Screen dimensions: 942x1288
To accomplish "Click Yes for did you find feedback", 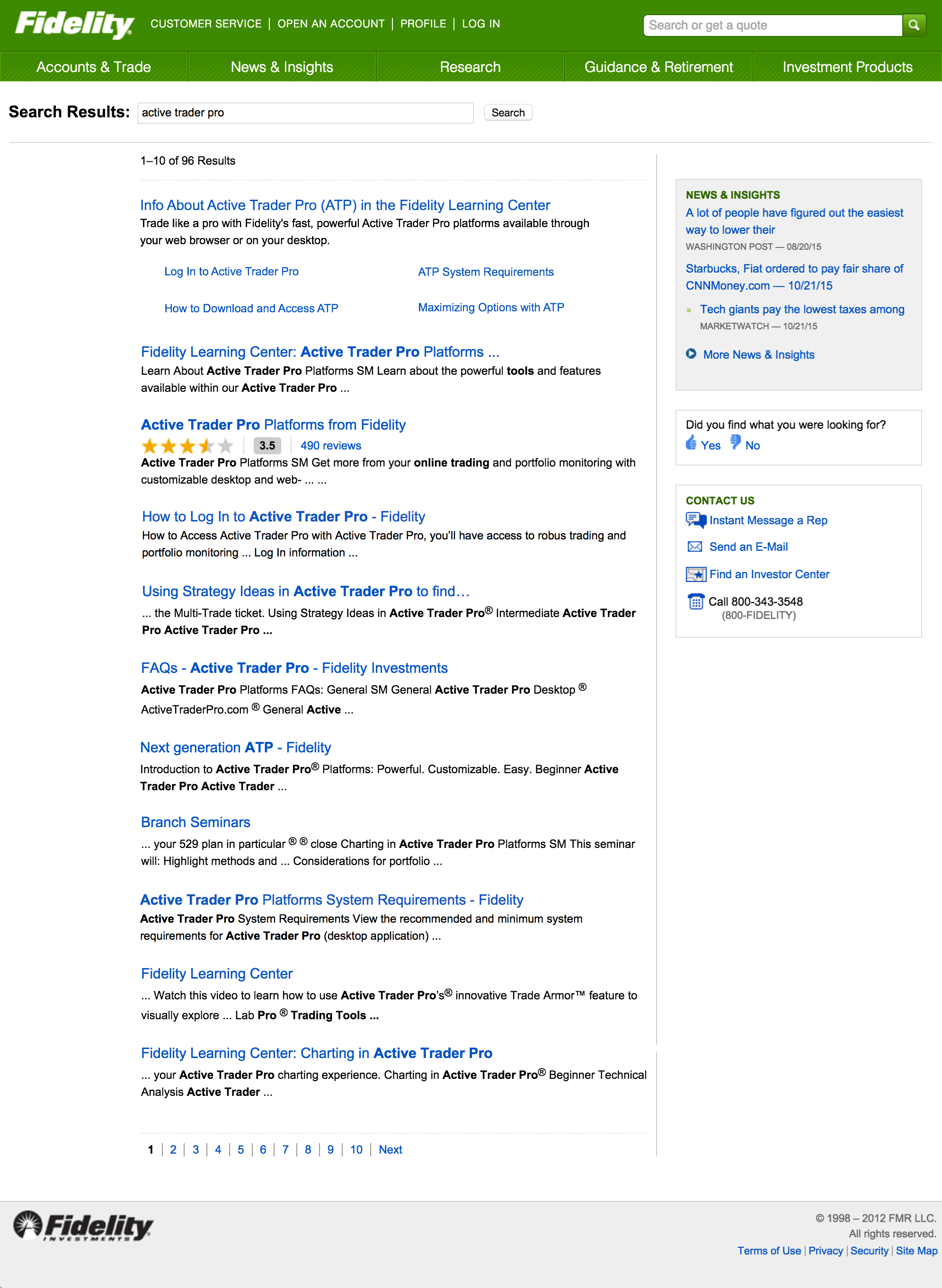I will point(711,446).
